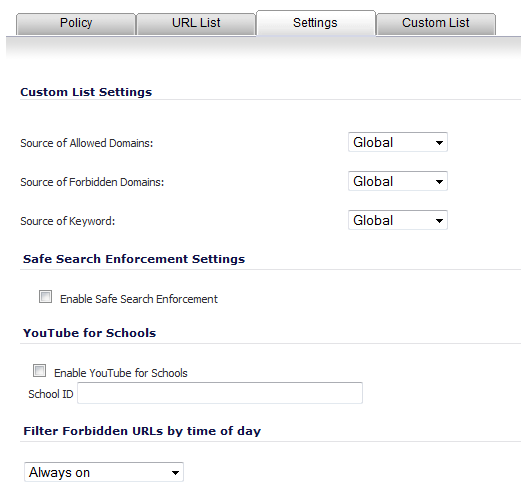Viewport: 521px width, 498px height.
Task: Click the YouTube for Schools section heading
Action: pyautogui.click(x=89, y=333)
